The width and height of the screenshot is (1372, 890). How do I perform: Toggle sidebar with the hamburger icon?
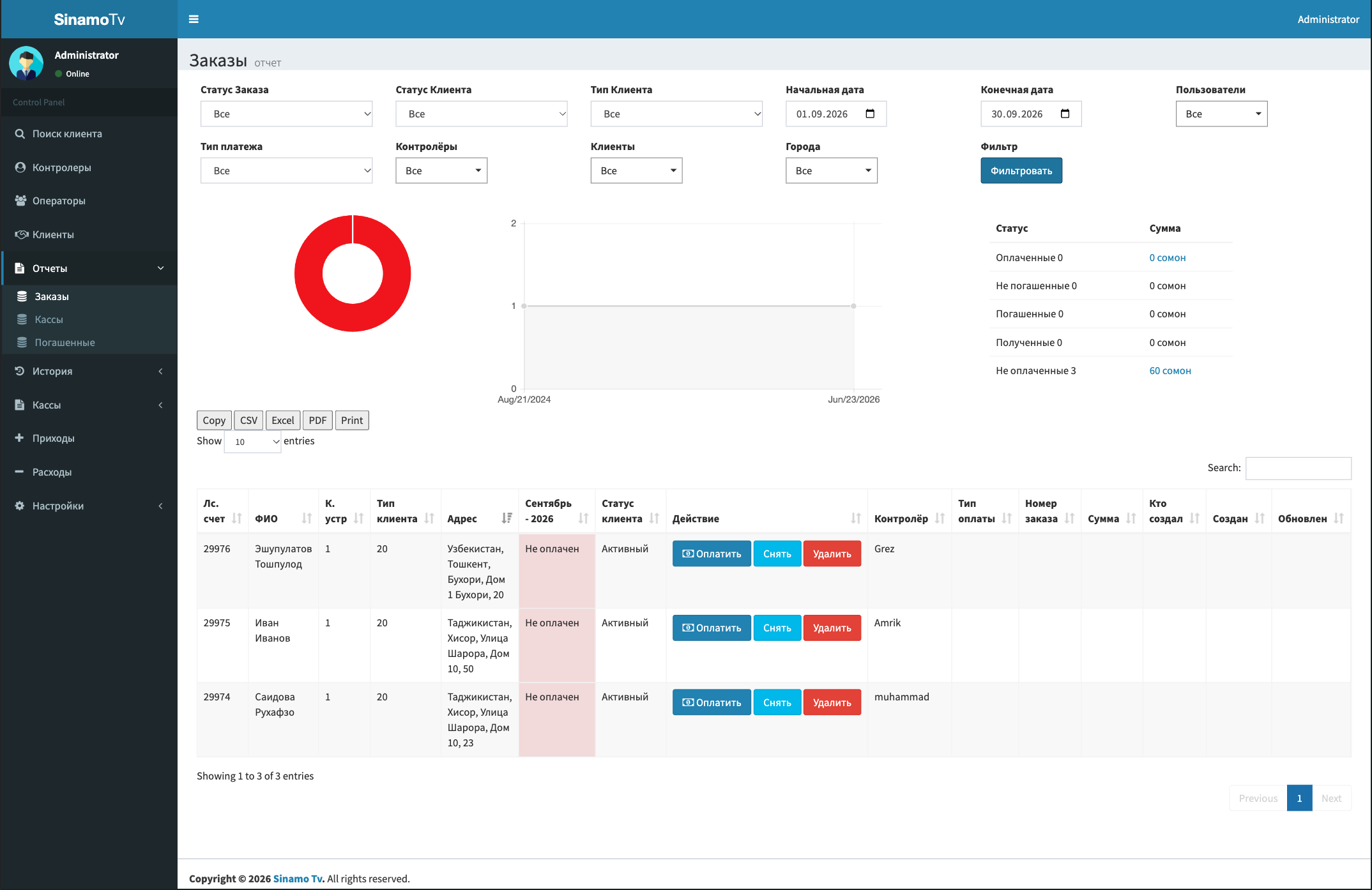(194, 19)
